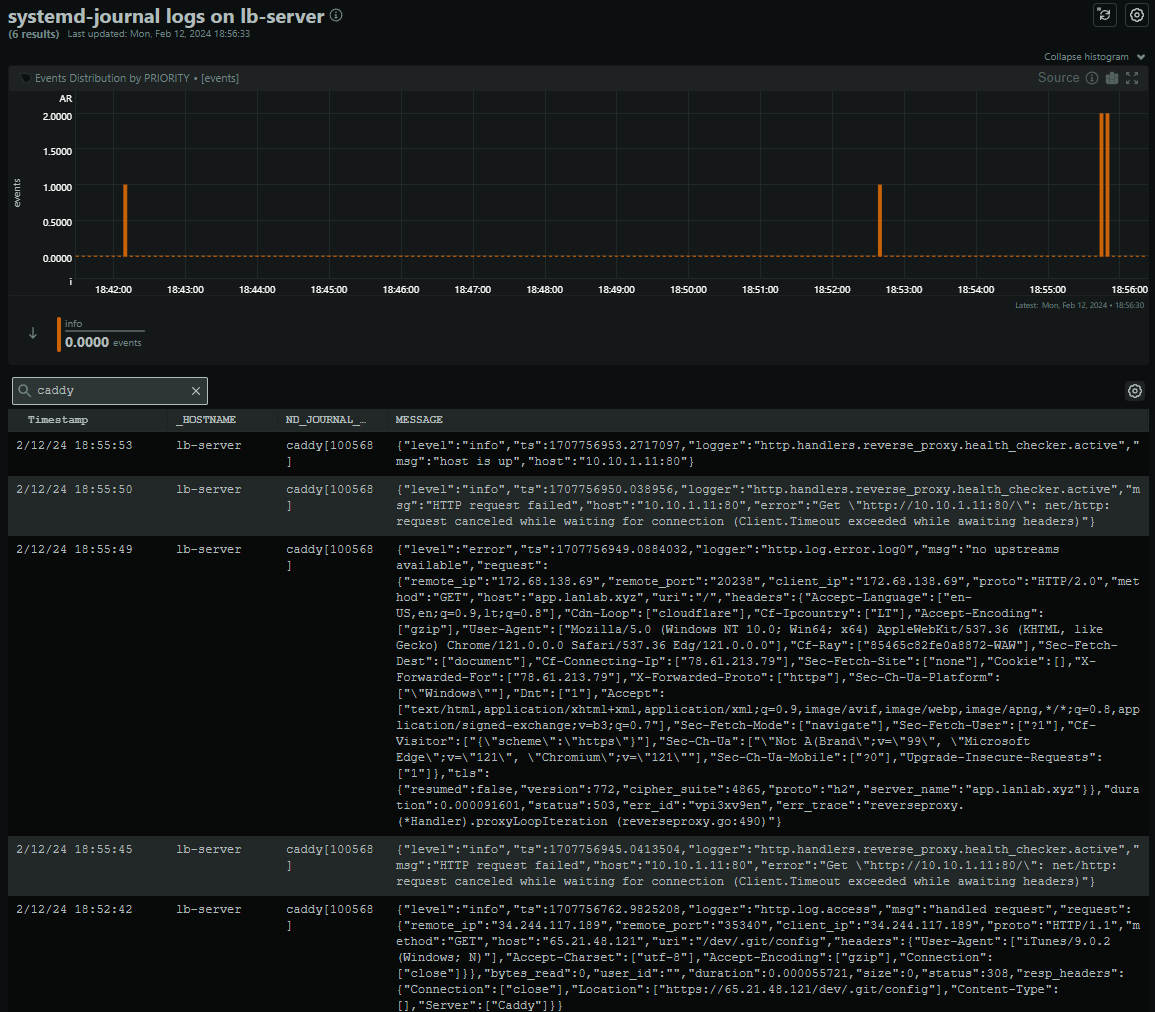Sort by the Timestamp column header
The height and width of the screenshot is (1012, 1155).
click(x=58, y=420)
